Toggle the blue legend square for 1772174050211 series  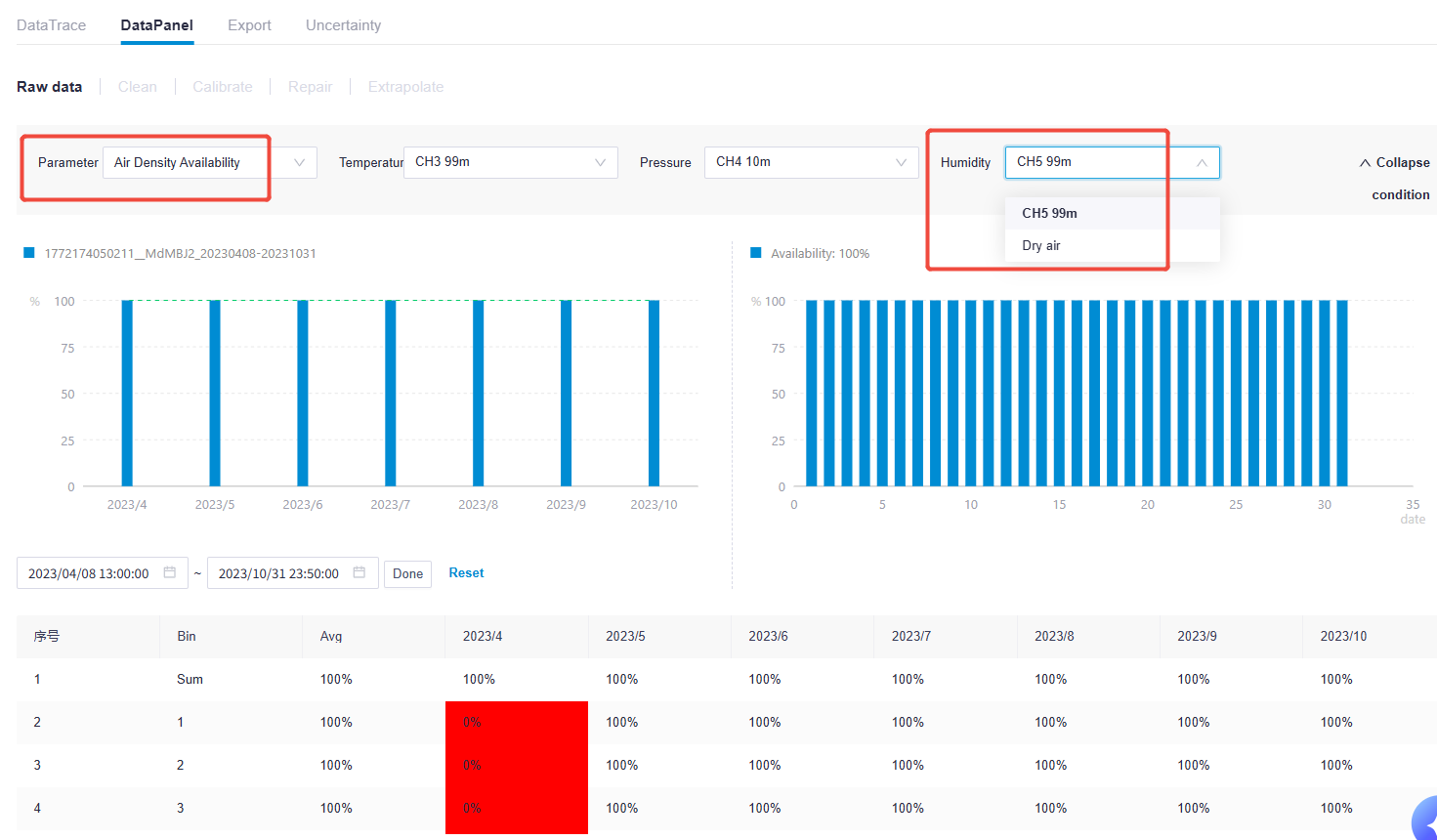[x=29, y=253]
